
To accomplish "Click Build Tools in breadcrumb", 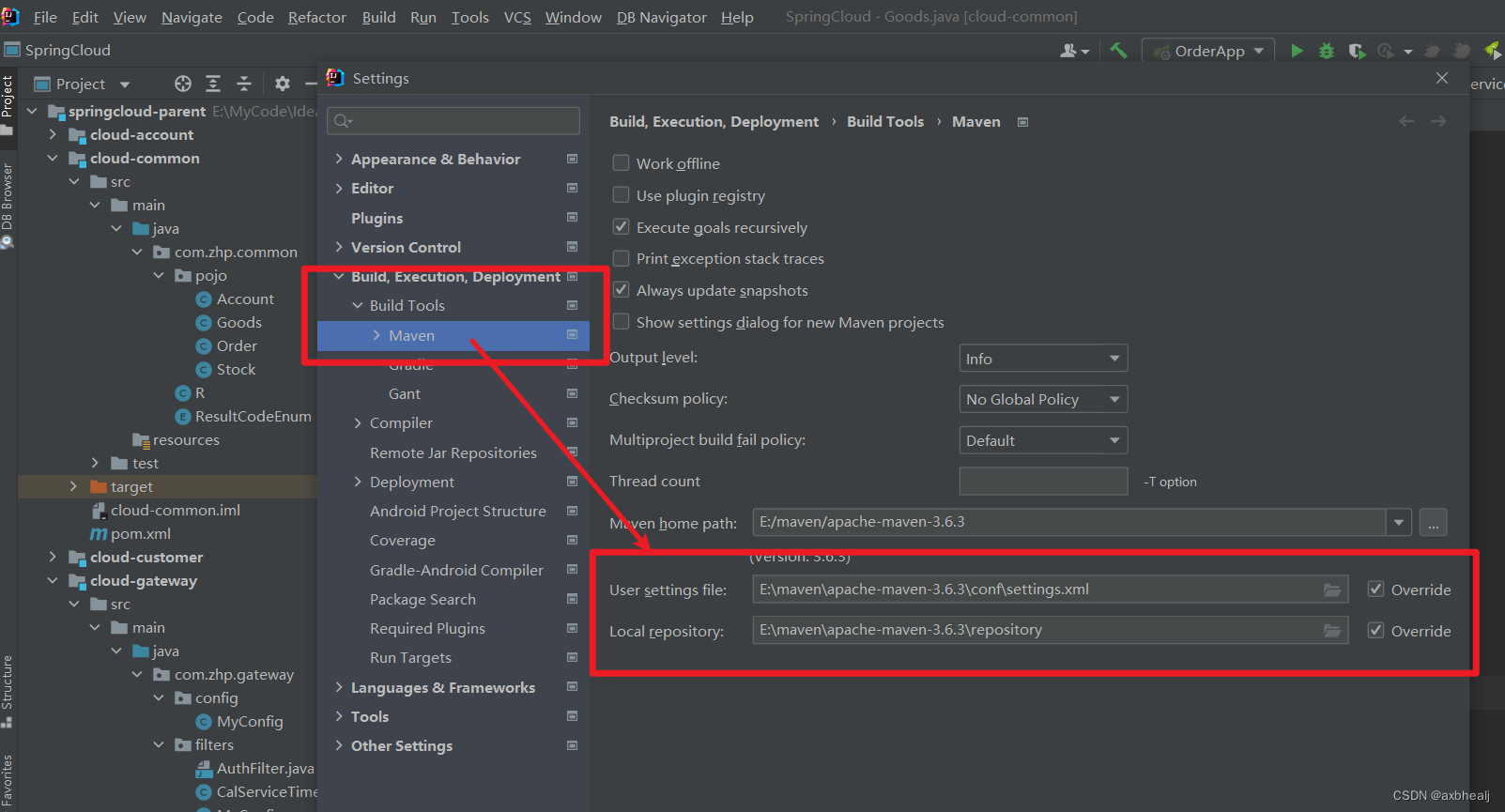I will (885, 121).
